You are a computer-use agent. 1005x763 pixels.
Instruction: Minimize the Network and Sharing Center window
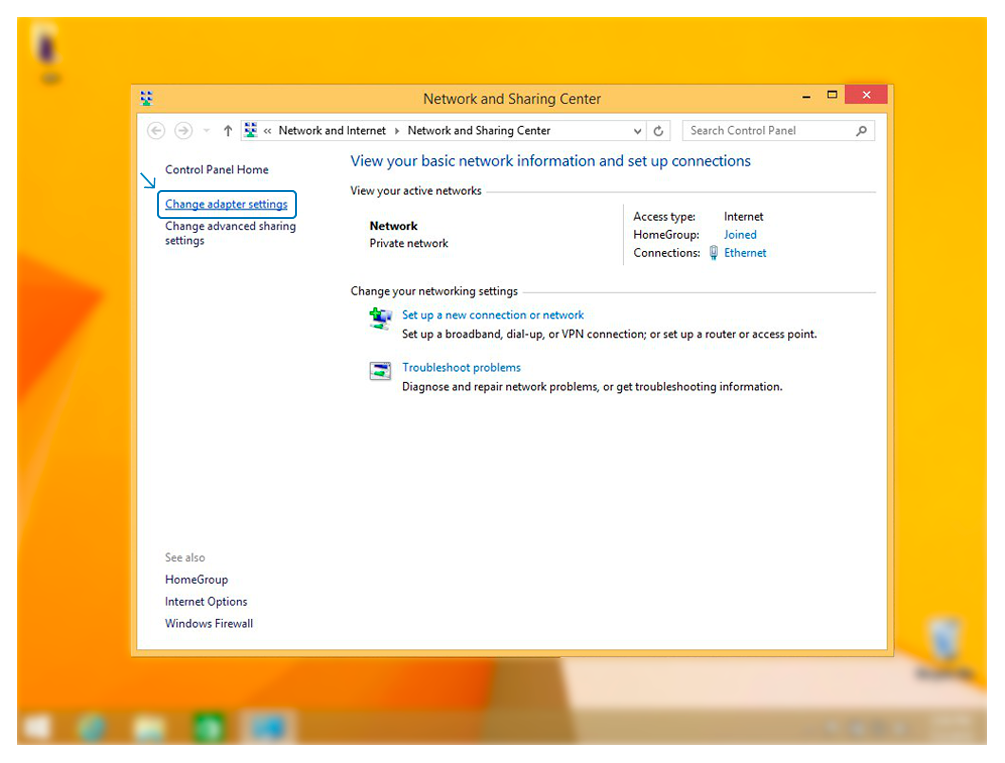806,96
